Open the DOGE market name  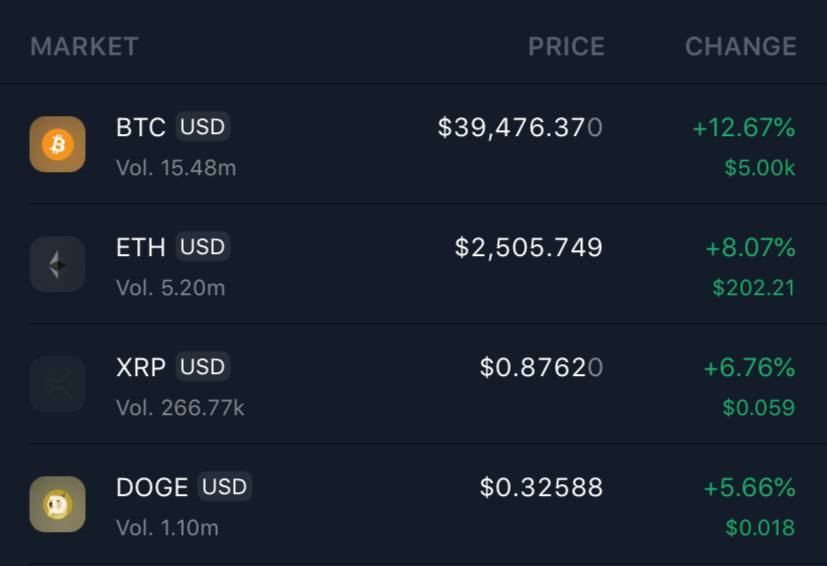coord(152,488)
